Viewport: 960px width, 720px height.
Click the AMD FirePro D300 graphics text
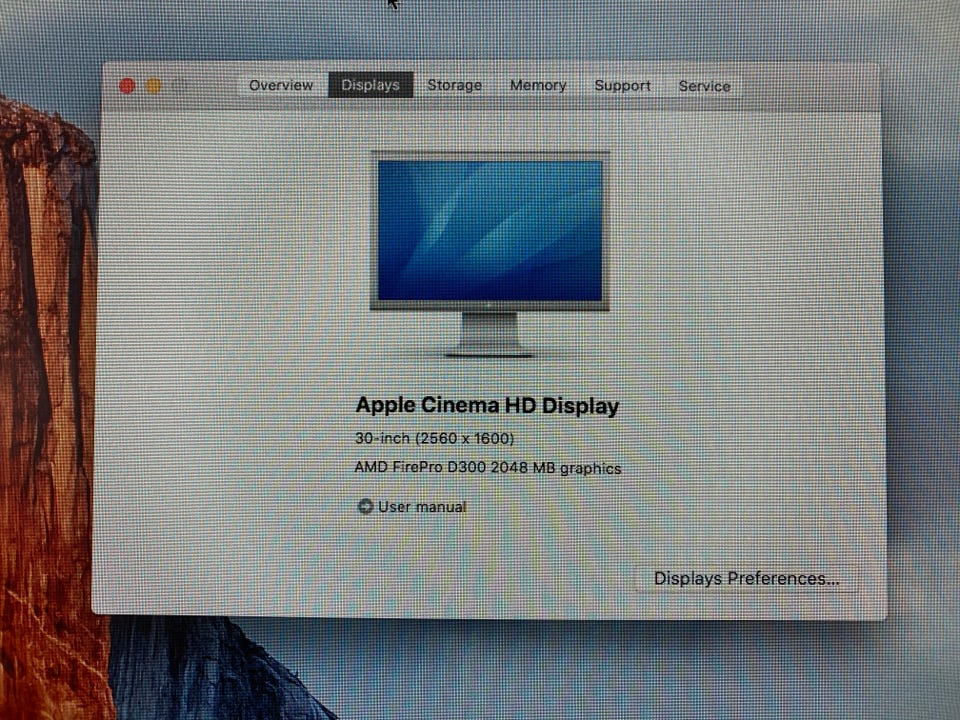tap(488, 468)
